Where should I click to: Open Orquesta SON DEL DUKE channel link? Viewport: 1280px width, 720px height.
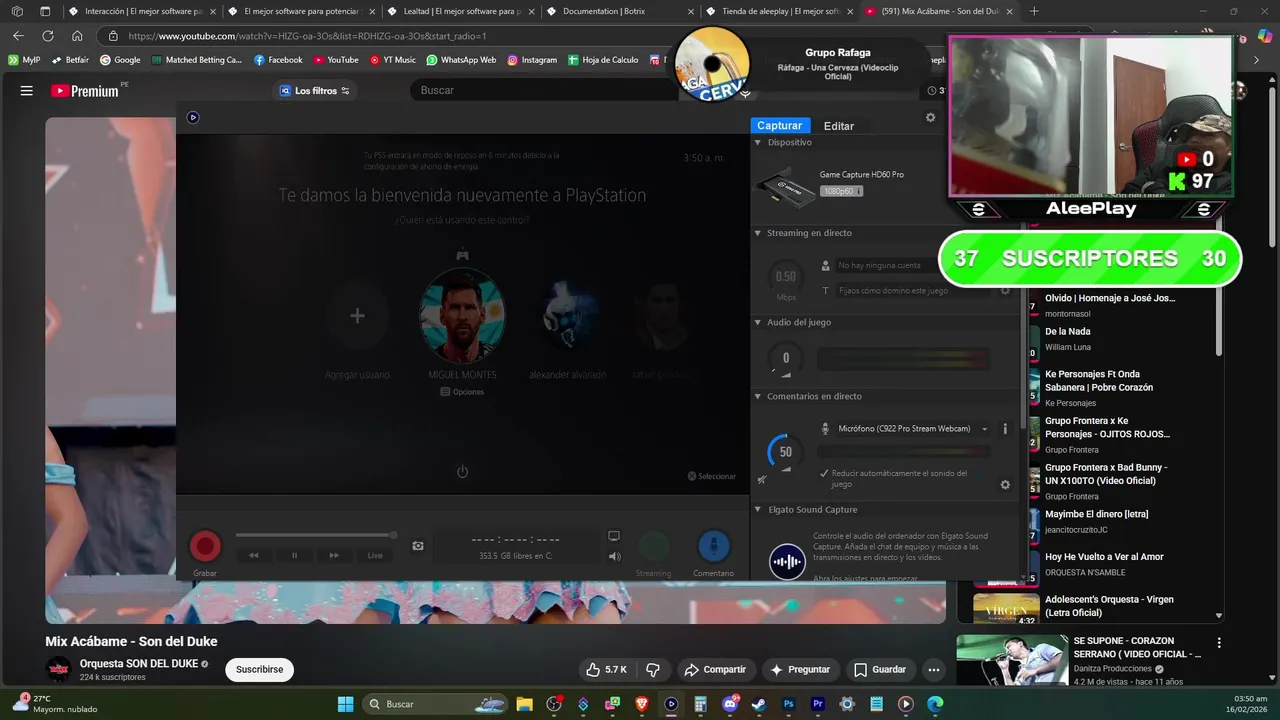point(139,663)
